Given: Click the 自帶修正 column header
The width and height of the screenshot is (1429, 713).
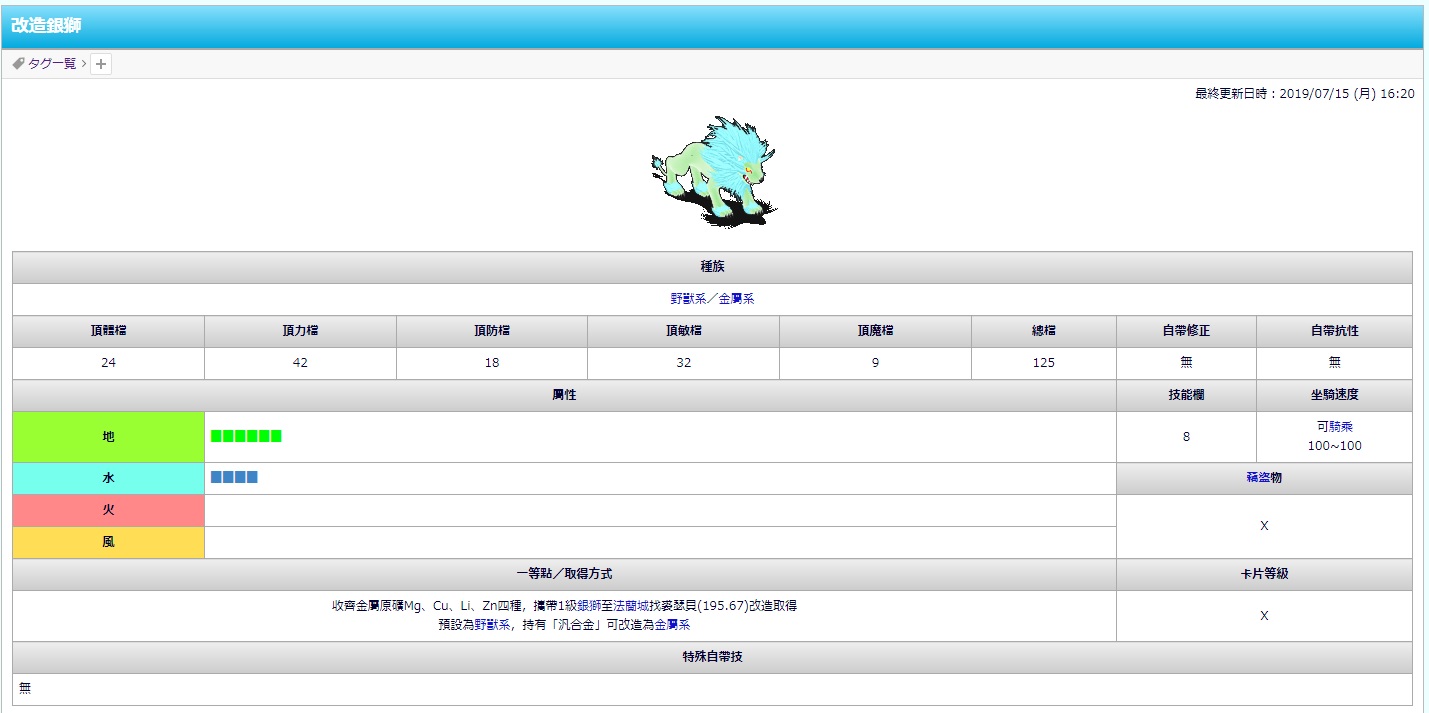Looking at the screenshot, I should click(1186, 331).
